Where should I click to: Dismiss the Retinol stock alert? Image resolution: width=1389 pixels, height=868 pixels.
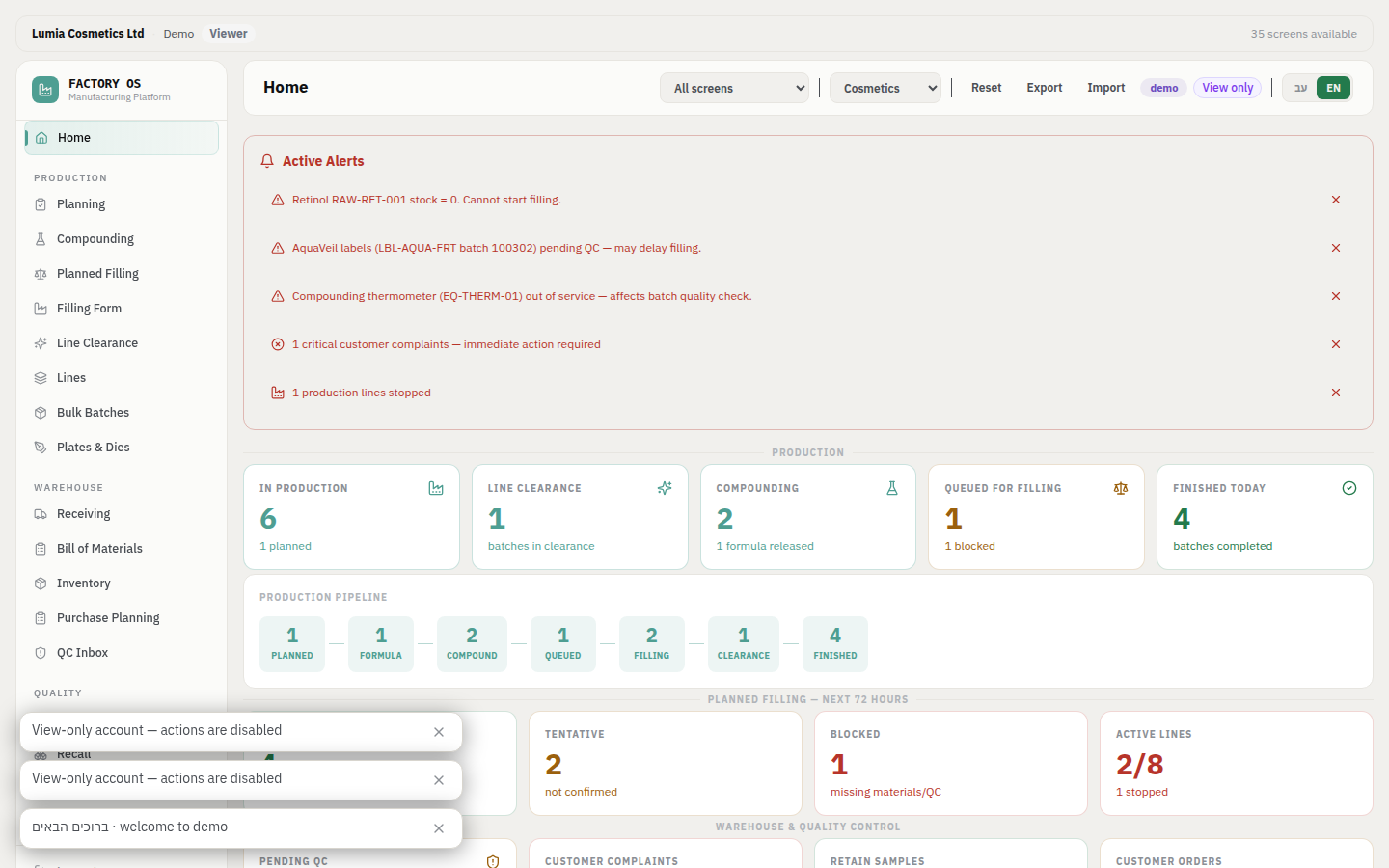(x=1336, y=200)
